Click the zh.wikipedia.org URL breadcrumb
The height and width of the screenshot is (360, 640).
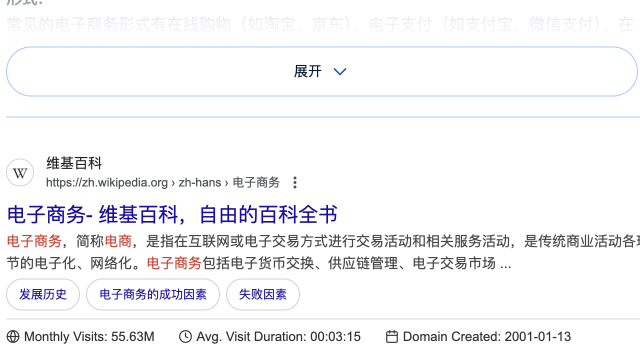(163, 182)
